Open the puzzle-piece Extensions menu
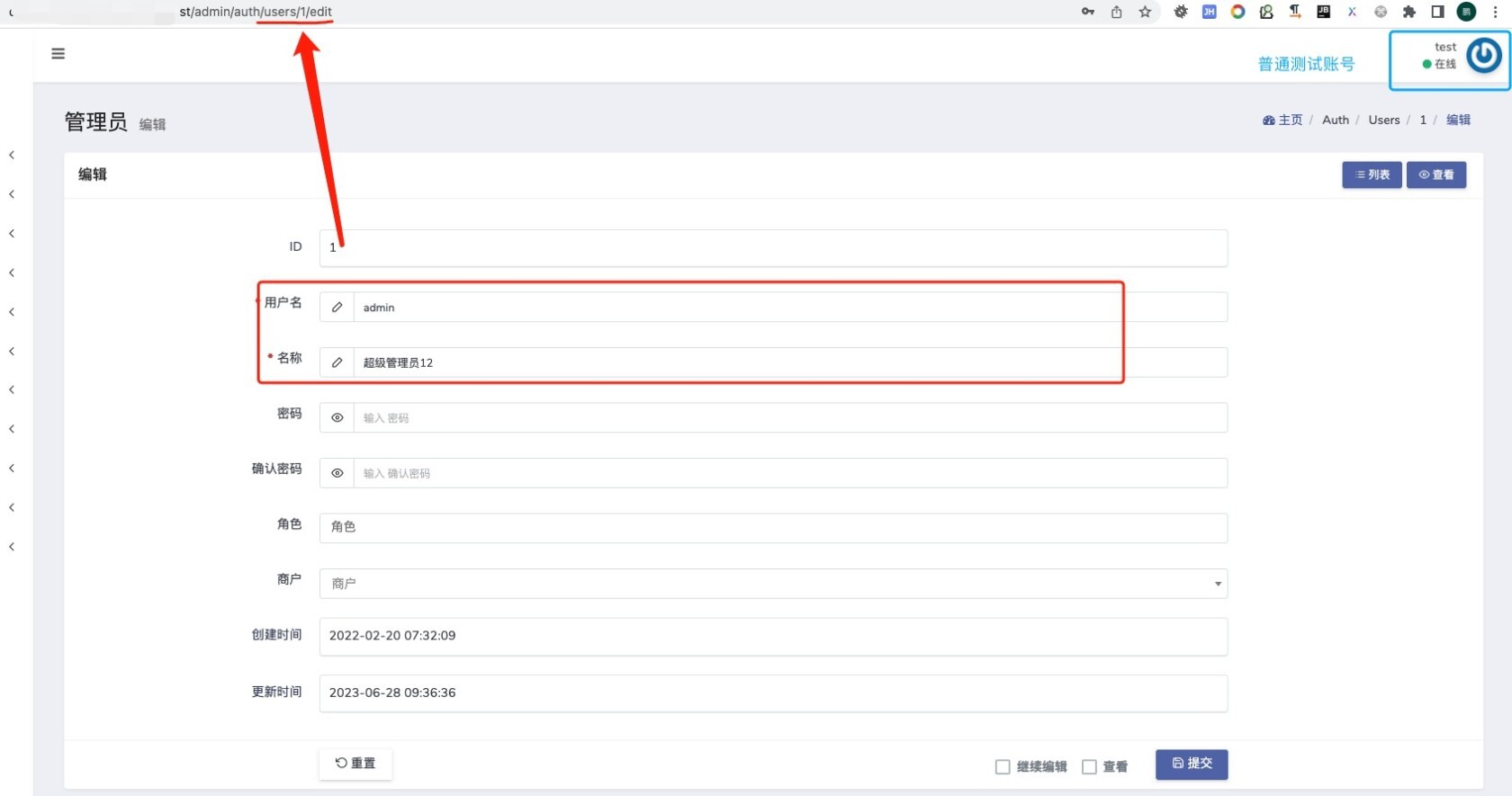Viewport: 1512px width, 796px height. tap(1409, 12)
